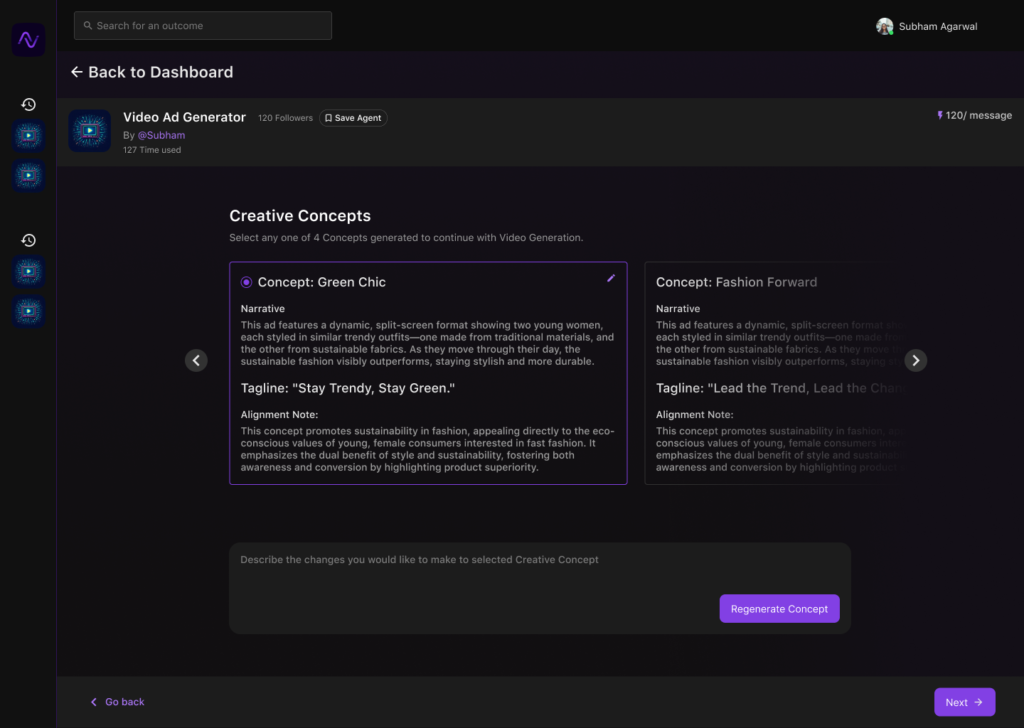Click the Next button
Viewport: 1024px width, 728px height.
coord(964,702)
